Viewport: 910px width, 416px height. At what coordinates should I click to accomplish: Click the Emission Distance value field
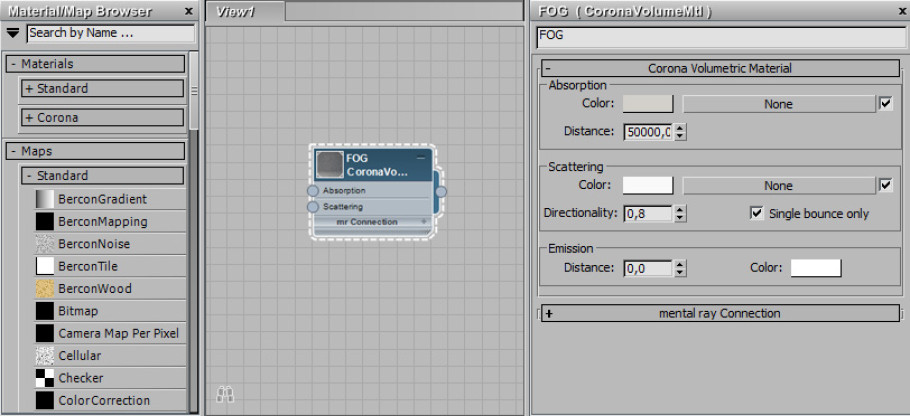coord(648,268)
